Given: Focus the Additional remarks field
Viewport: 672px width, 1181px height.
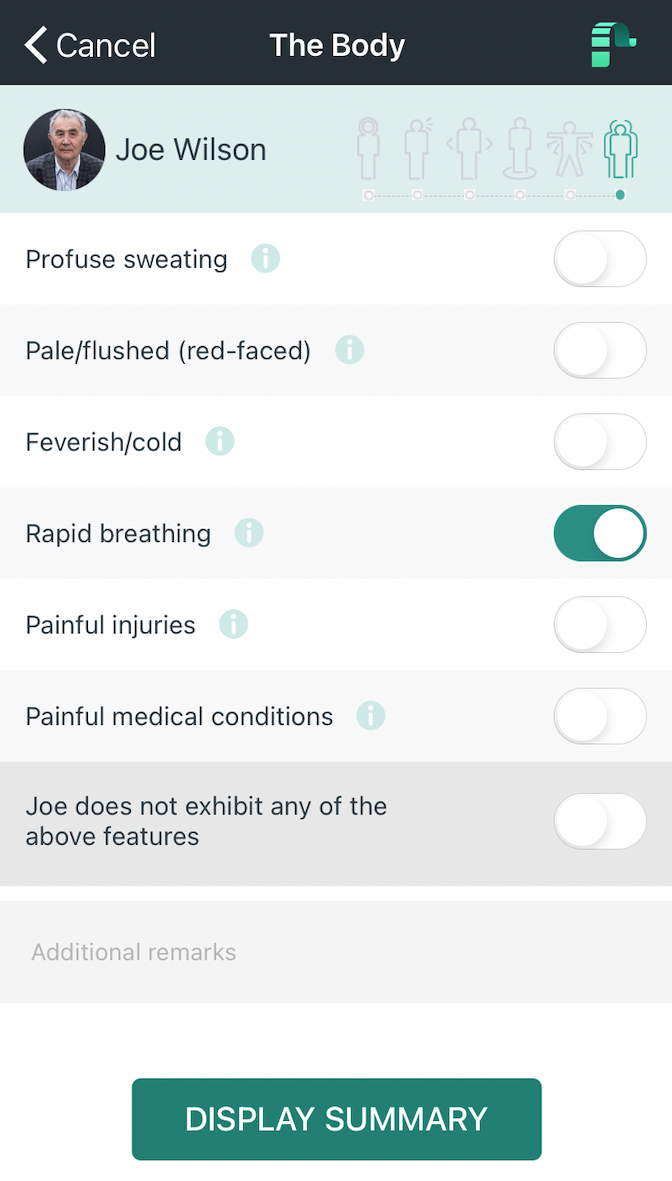Looking at the screenshot, I should point(336,952).
